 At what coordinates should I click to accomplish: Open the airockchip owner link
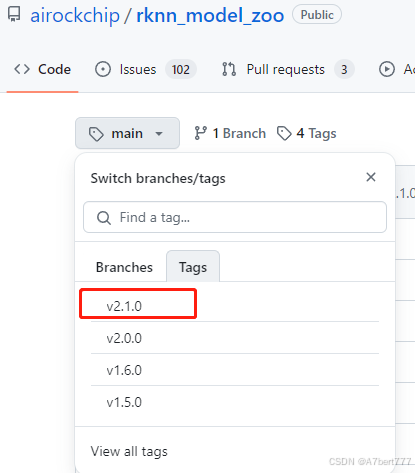pos(75,16)
